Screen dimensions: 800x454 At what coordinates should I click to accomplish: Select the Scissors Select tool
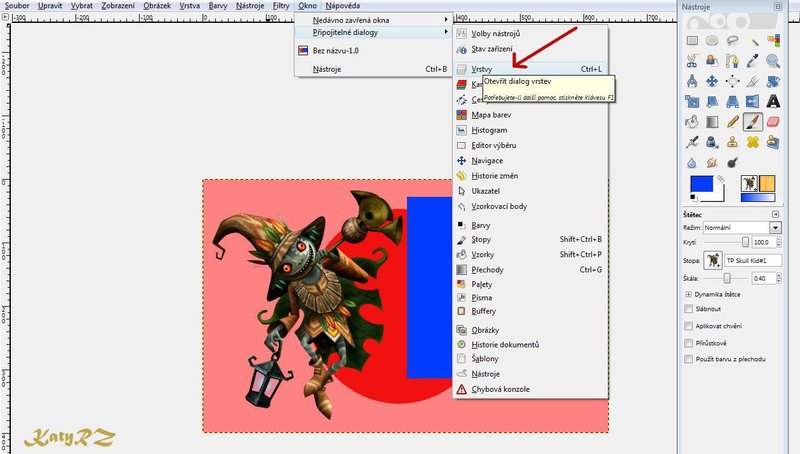[x=692, y=61]
